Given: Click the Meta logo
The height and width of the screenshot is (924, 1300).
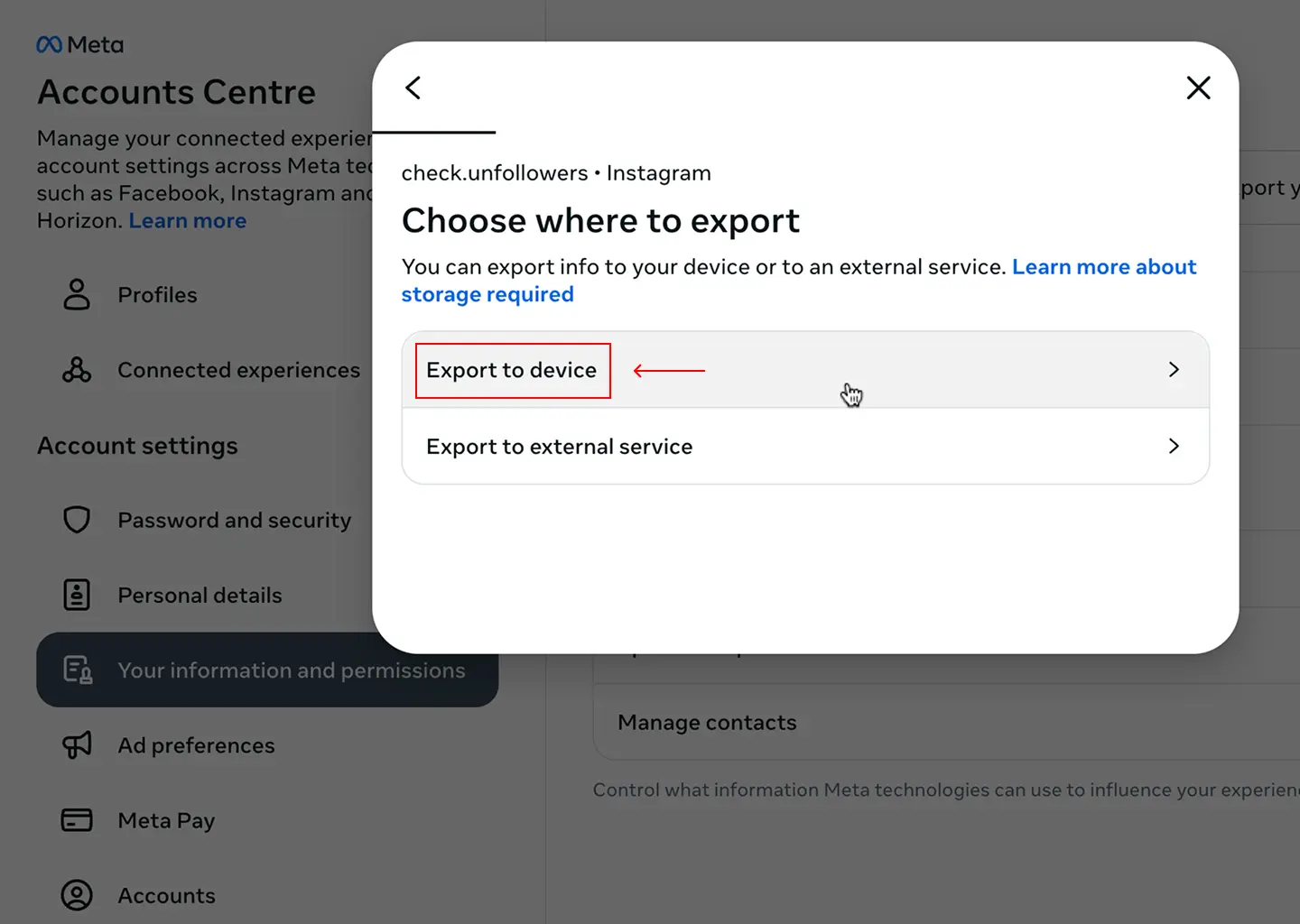Looking at the screenshot, I should (x=80, y=44).
